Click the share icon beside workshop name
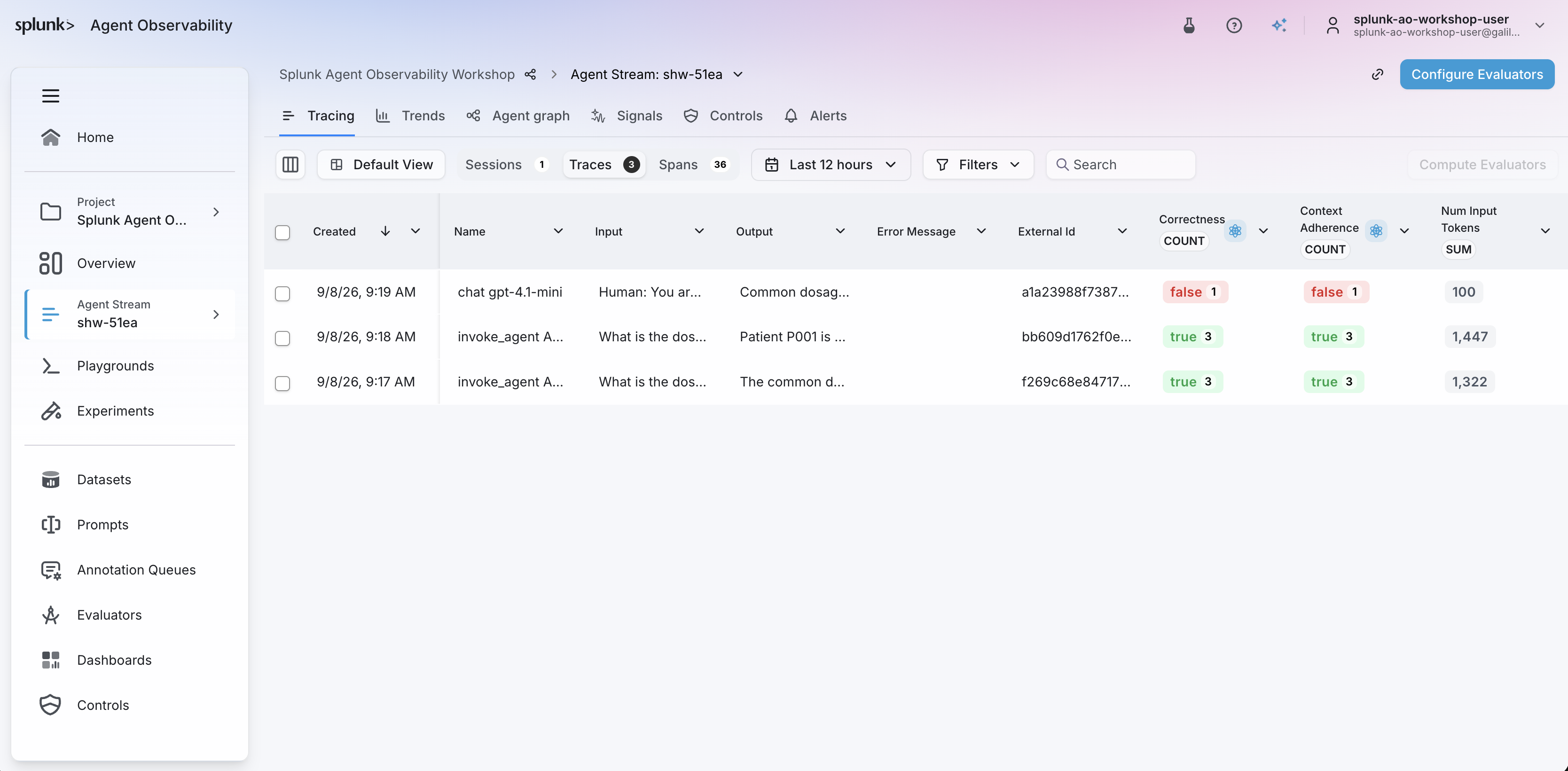Screen dimensions: 1568x771 pos(530,74)
